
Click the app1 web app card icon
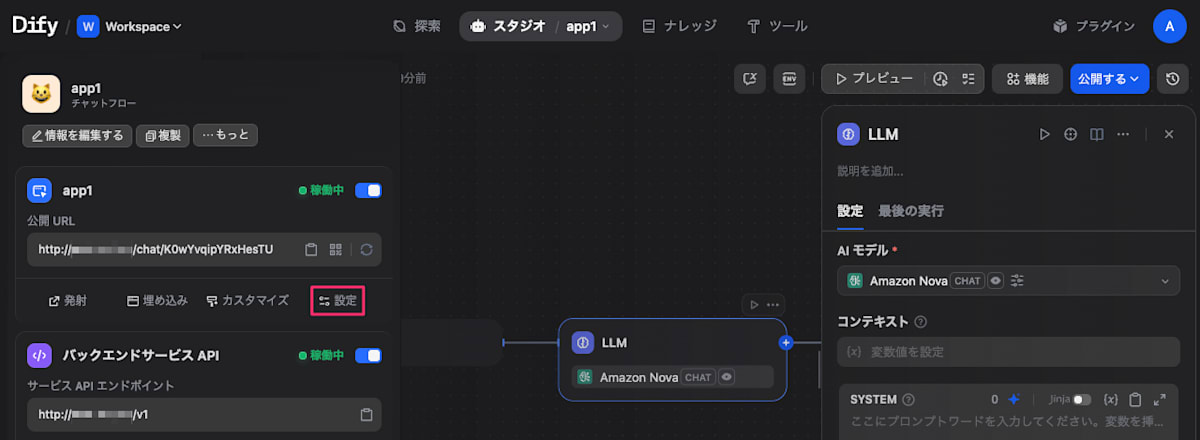coord(39,190)
